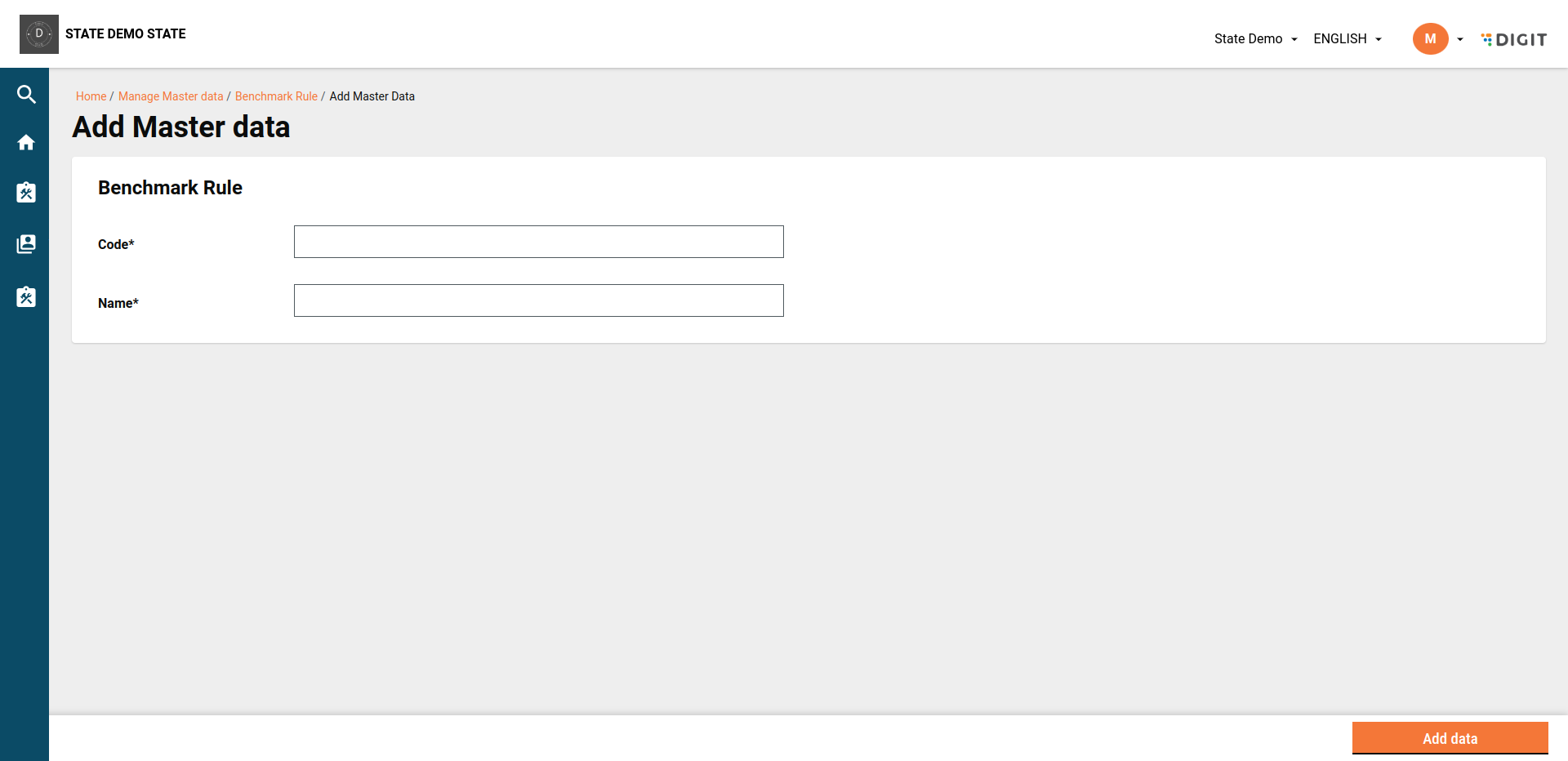
Task: Click the clipboard-tools icon just below the home icon
Action: click(26, 193)
